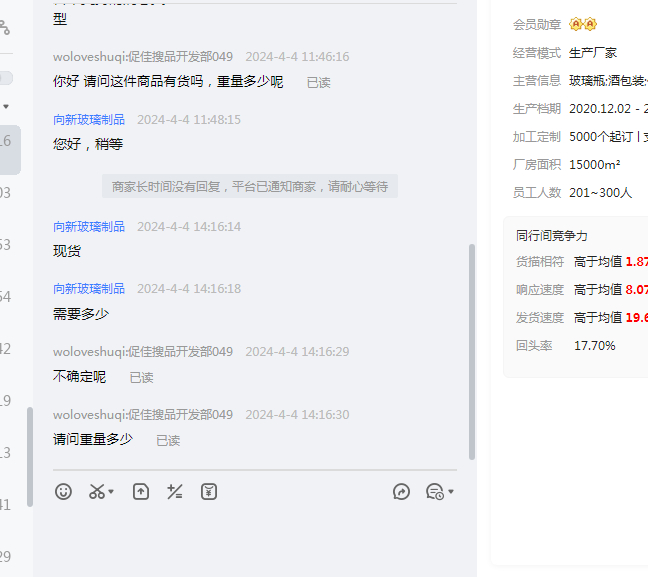Image resolution: width=648 pixels, height=577 pixels.
Task: Select the highlighted conversation in left list
Action: point(7,141)
